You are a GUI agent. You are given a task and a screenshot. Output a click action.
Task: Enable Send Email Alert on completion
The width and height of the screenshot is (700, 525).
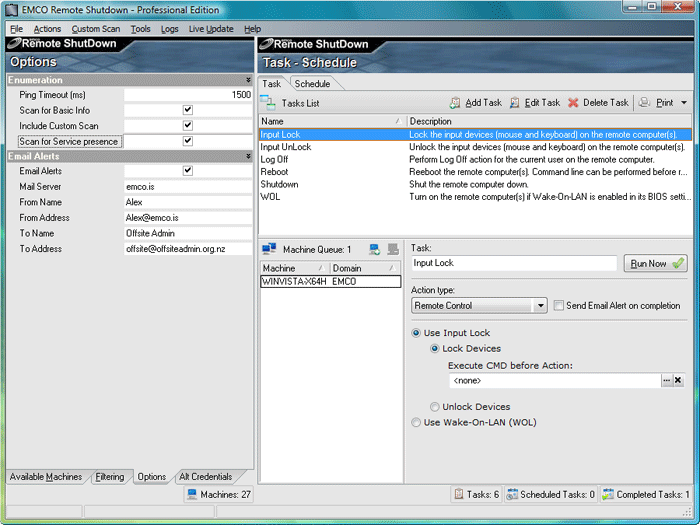558,305
